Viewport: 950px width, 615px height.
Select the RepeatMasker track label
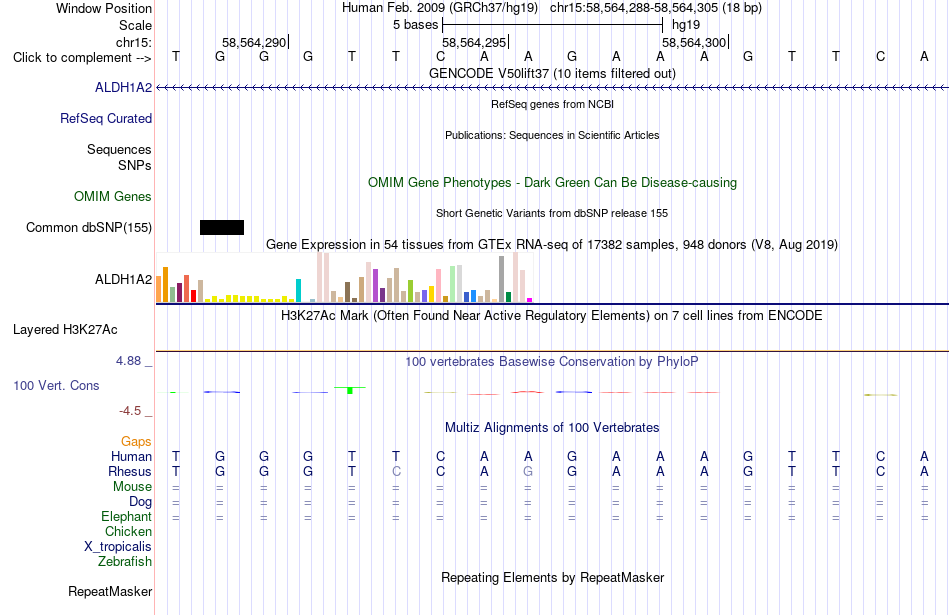110,591
